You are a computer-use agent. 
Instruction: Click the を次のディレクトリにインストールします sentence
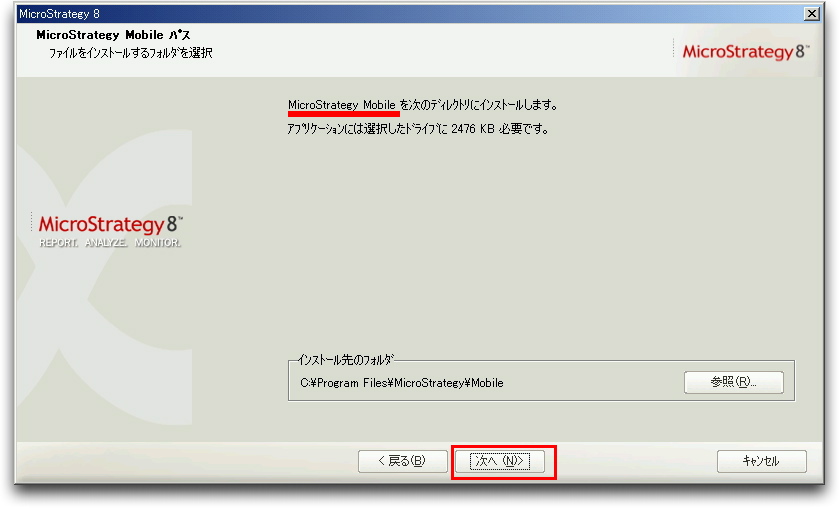[479, 105]
